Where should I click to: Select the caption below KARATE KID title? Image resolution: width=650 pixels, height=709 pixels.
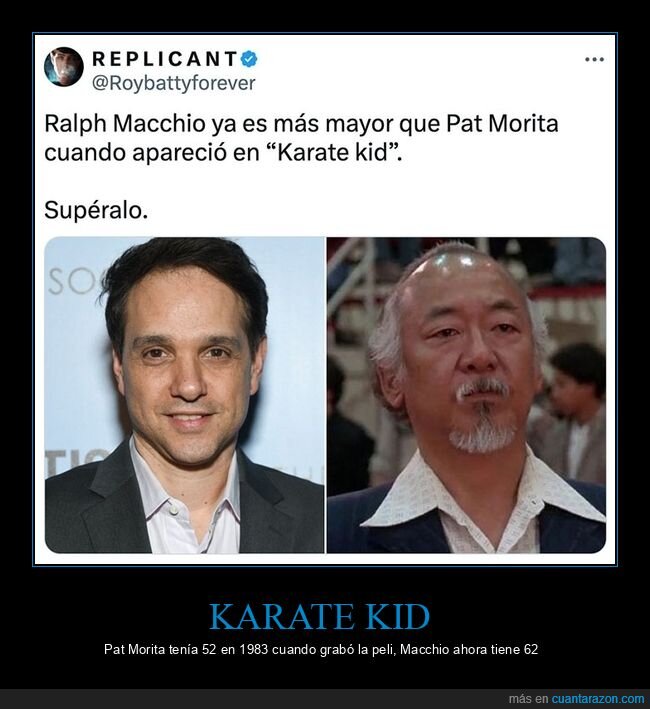point(321,649)
